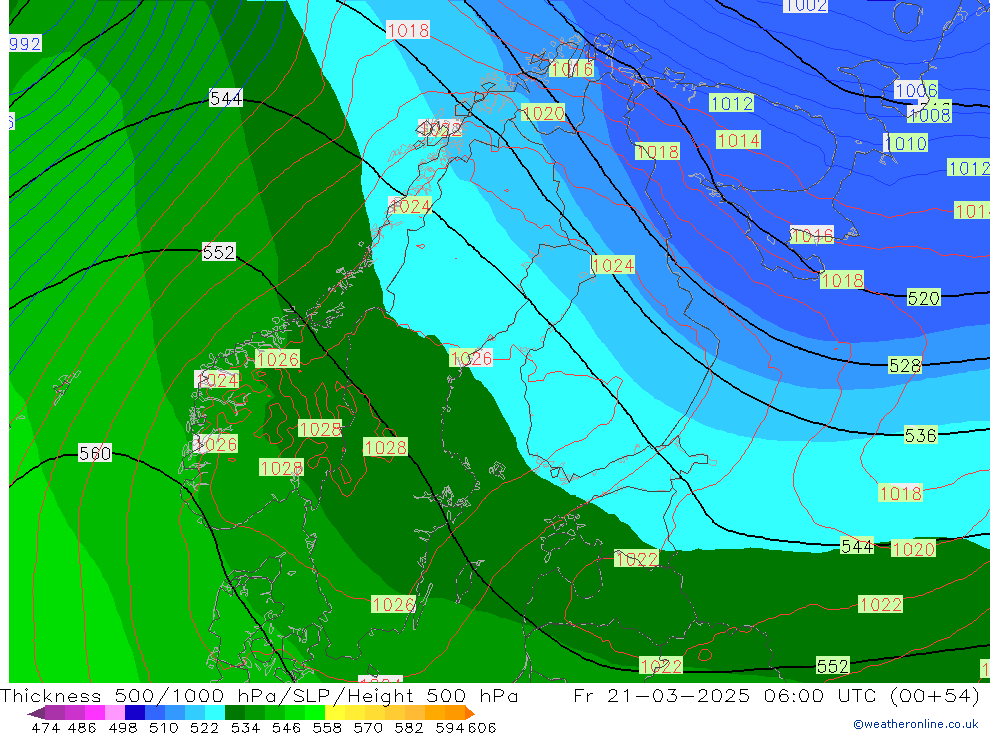Click the yellow swatch in the thickness legend

tap(335, 713)
